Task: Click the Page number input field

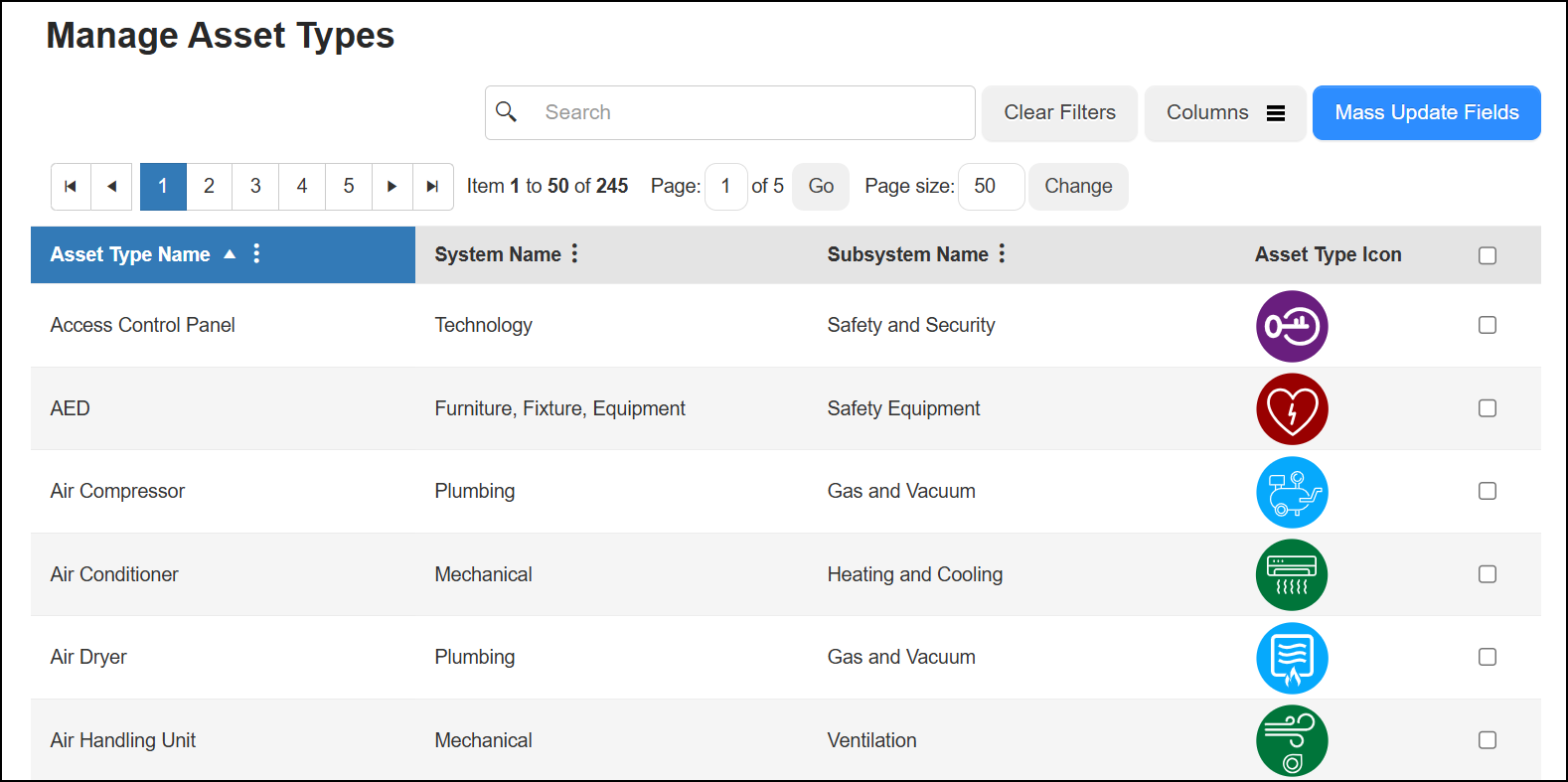Action: 726,187
